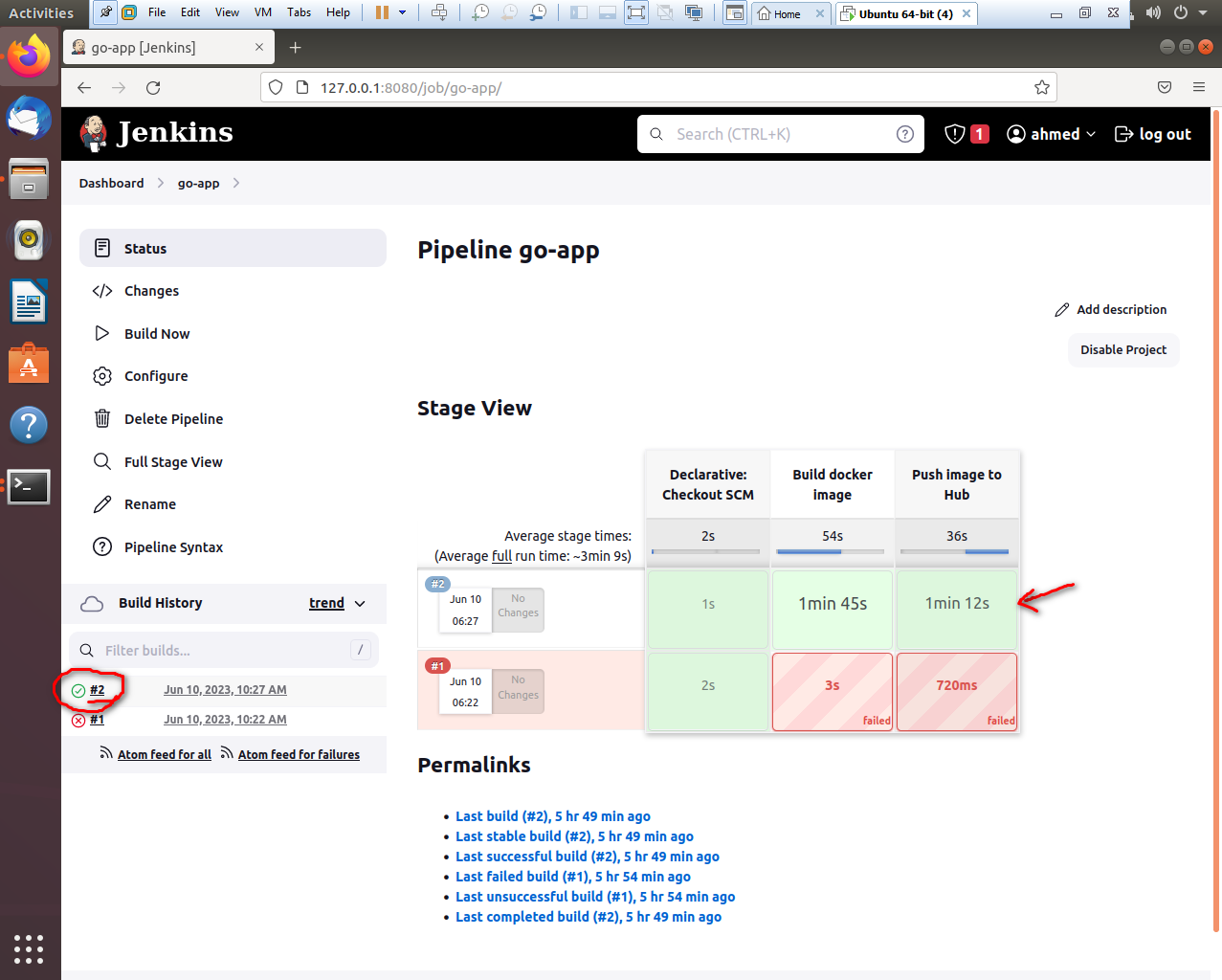Image resolution: width=1222 pixels, height=980 pixels.
Task: Open Ubuntu Software from the dock
Action: tap(29, 363)
